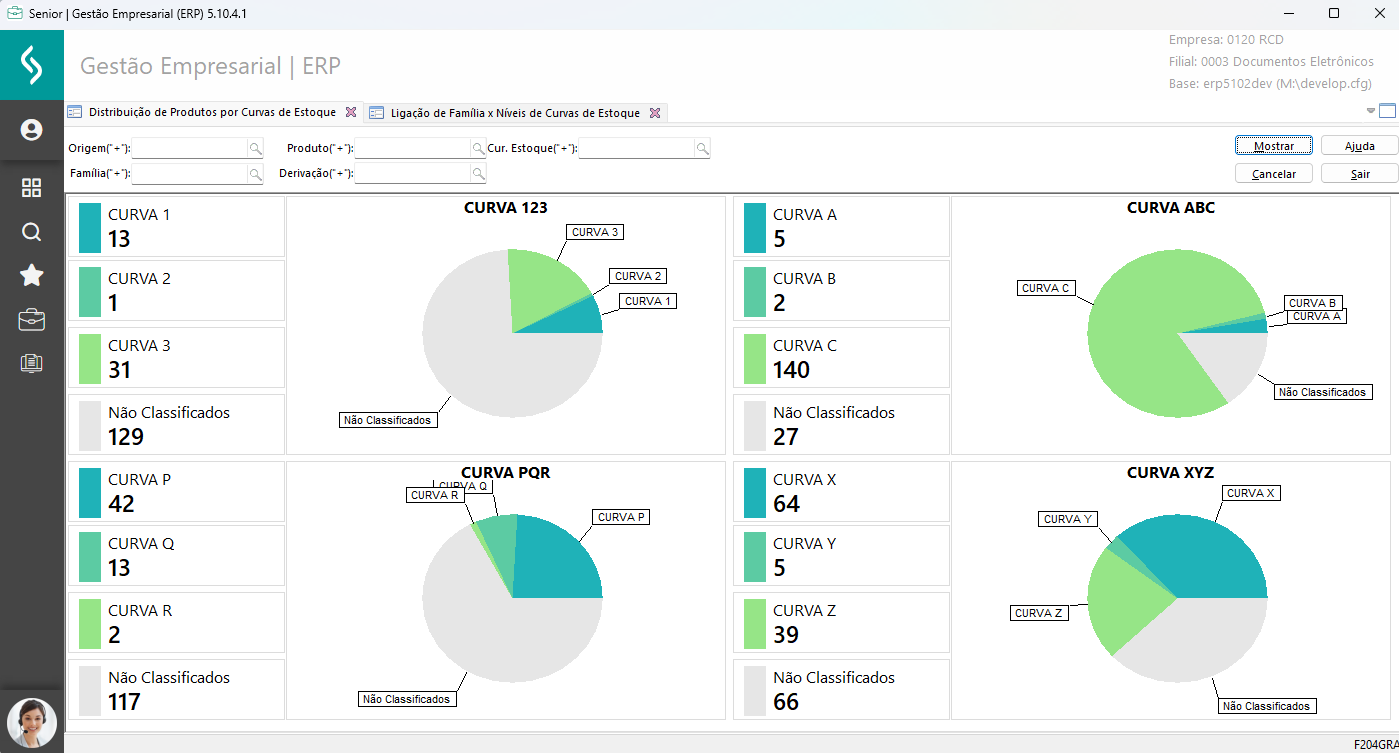1399x753 pixels.
Task: Close the Distribuição de Produtos por Curvas tab
Action: 350,113
